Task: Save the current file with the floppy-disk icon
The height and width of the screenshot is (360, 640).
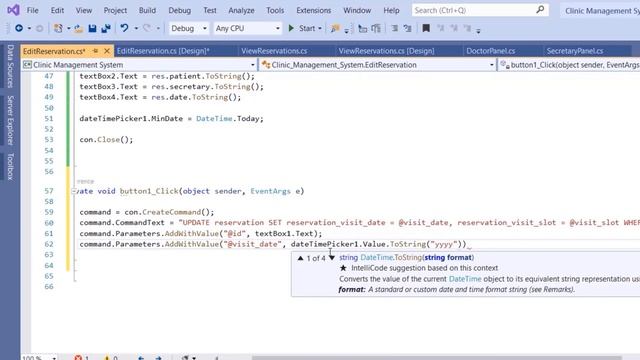Action: coord(92,28)
